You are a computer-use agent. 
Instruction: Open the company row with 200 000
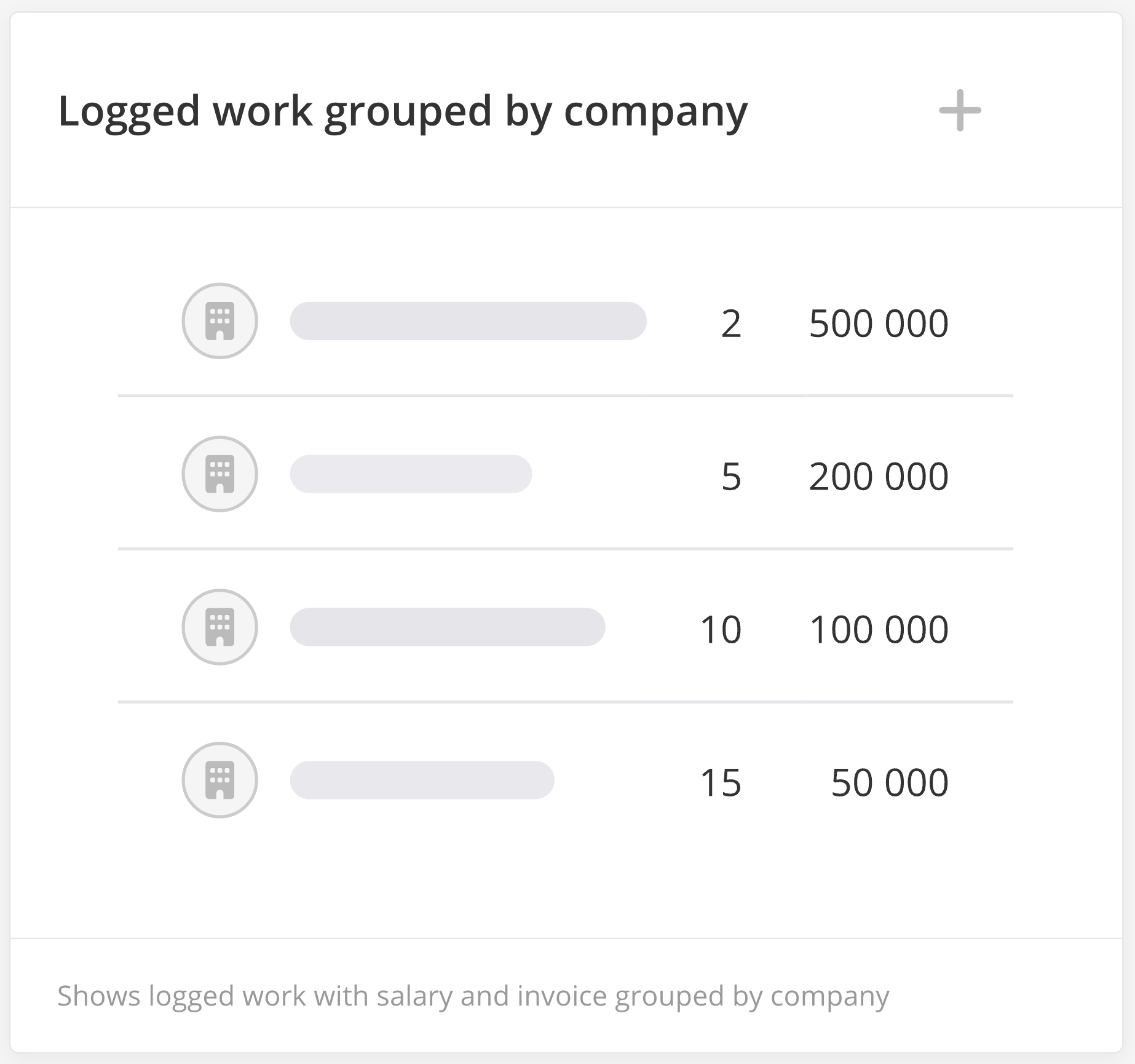pyautogui.click(x=566, y=474)
